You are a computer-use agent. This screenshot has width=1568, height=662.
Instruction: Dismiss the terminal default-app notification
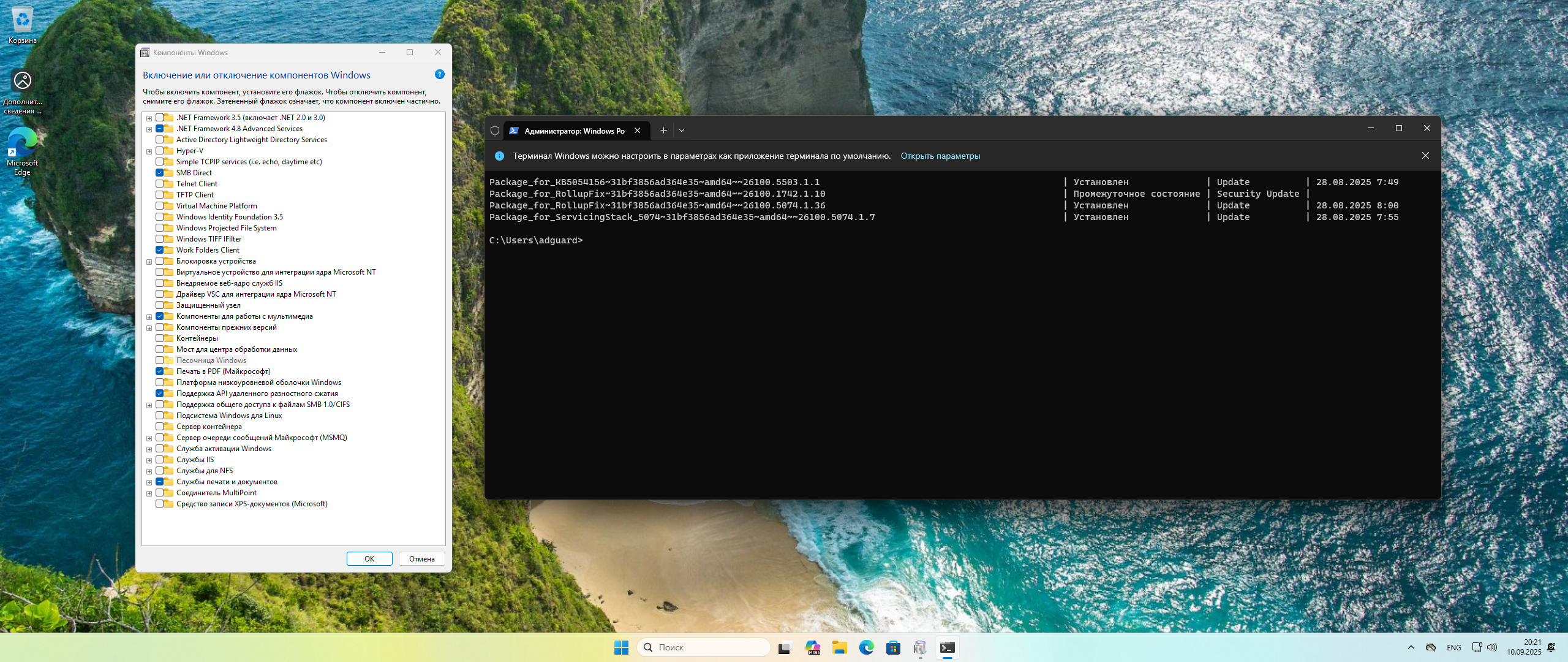(1425, 156)
